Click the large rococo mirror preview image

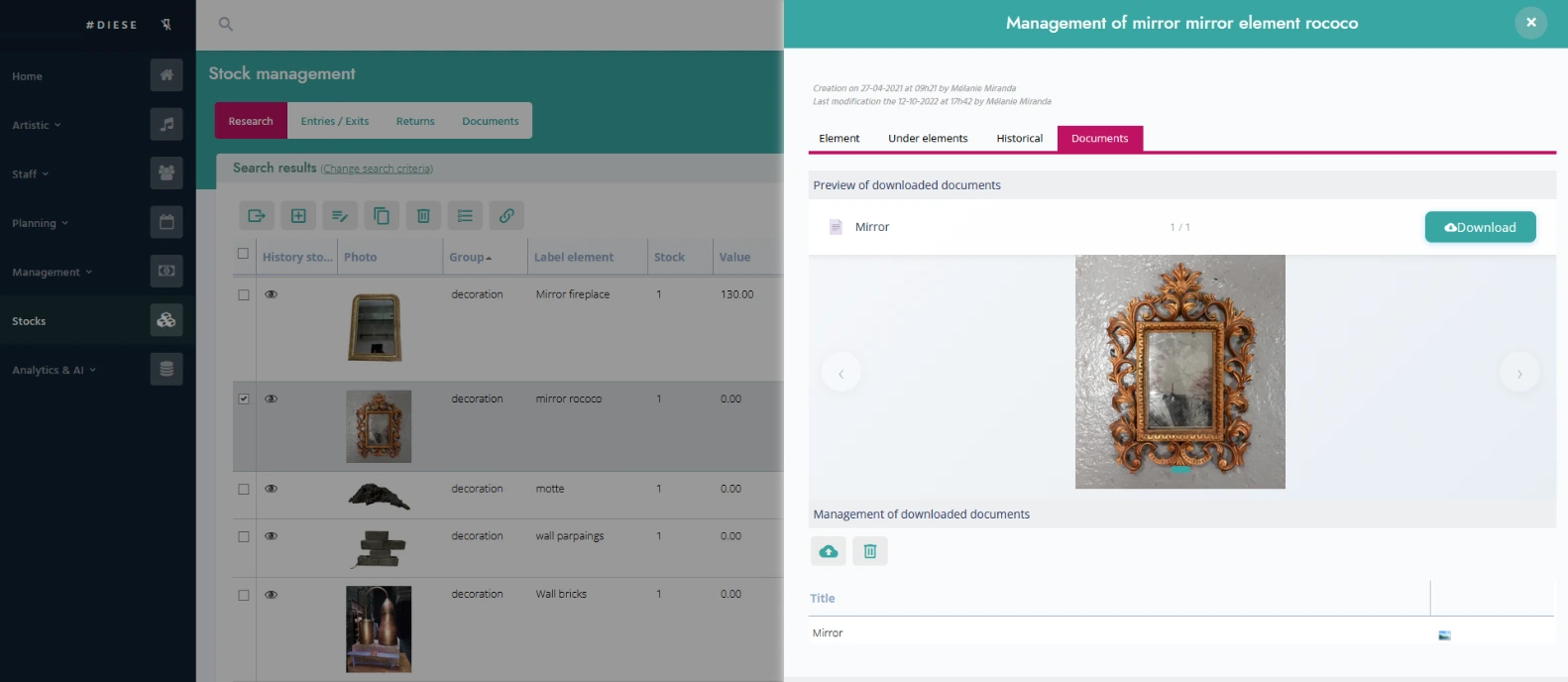1179,371
